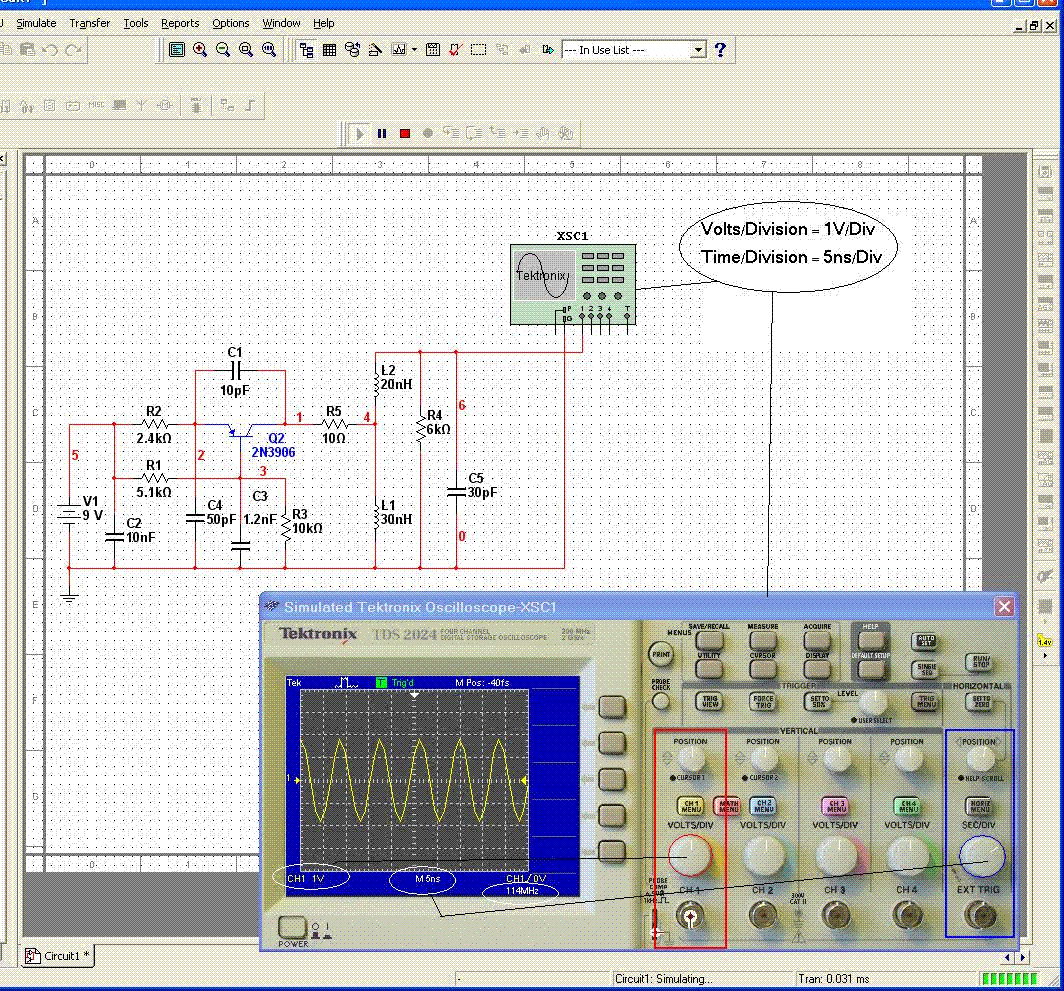The width and height of the screenshot is (1064, 991).
Task: Open the In Use List dropdown
Action: click(698, 50)
